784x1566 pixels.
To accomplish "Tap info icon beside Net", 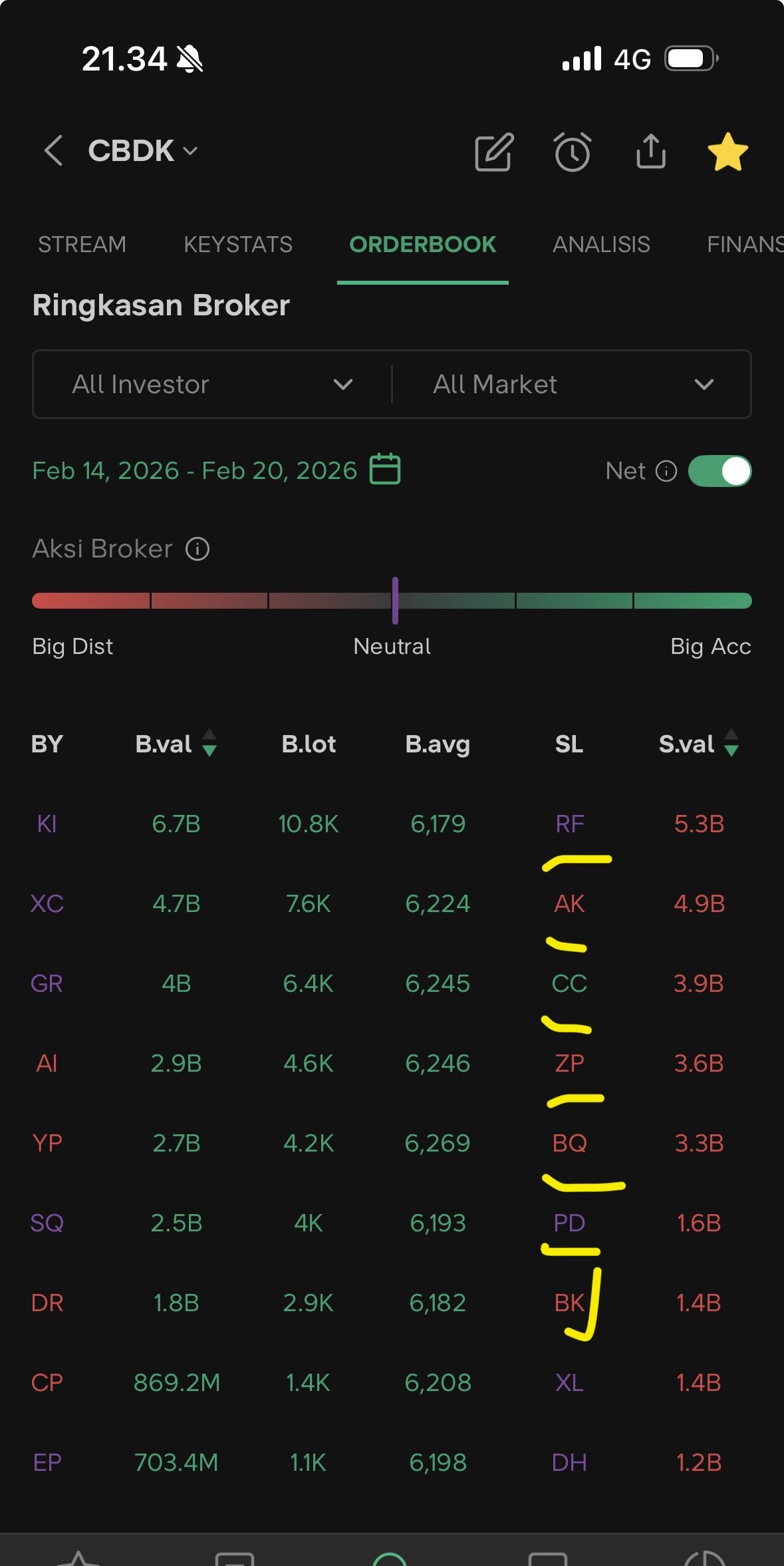I will click(x=666, y=471).
